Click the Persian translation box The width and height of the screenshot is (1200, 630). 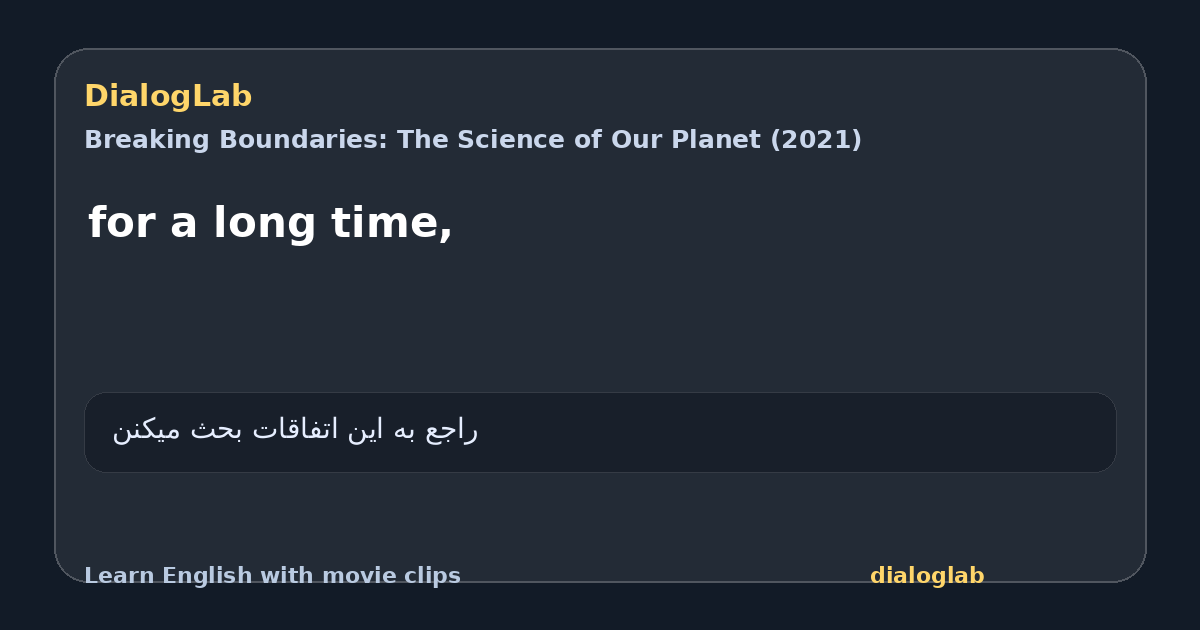[x=600, y=432]
